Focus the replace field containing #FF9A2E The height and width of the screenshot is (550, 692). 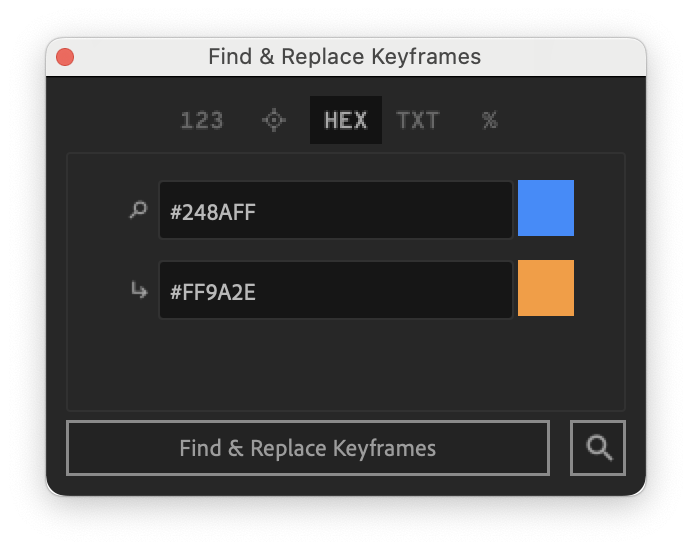coord(336,290)
